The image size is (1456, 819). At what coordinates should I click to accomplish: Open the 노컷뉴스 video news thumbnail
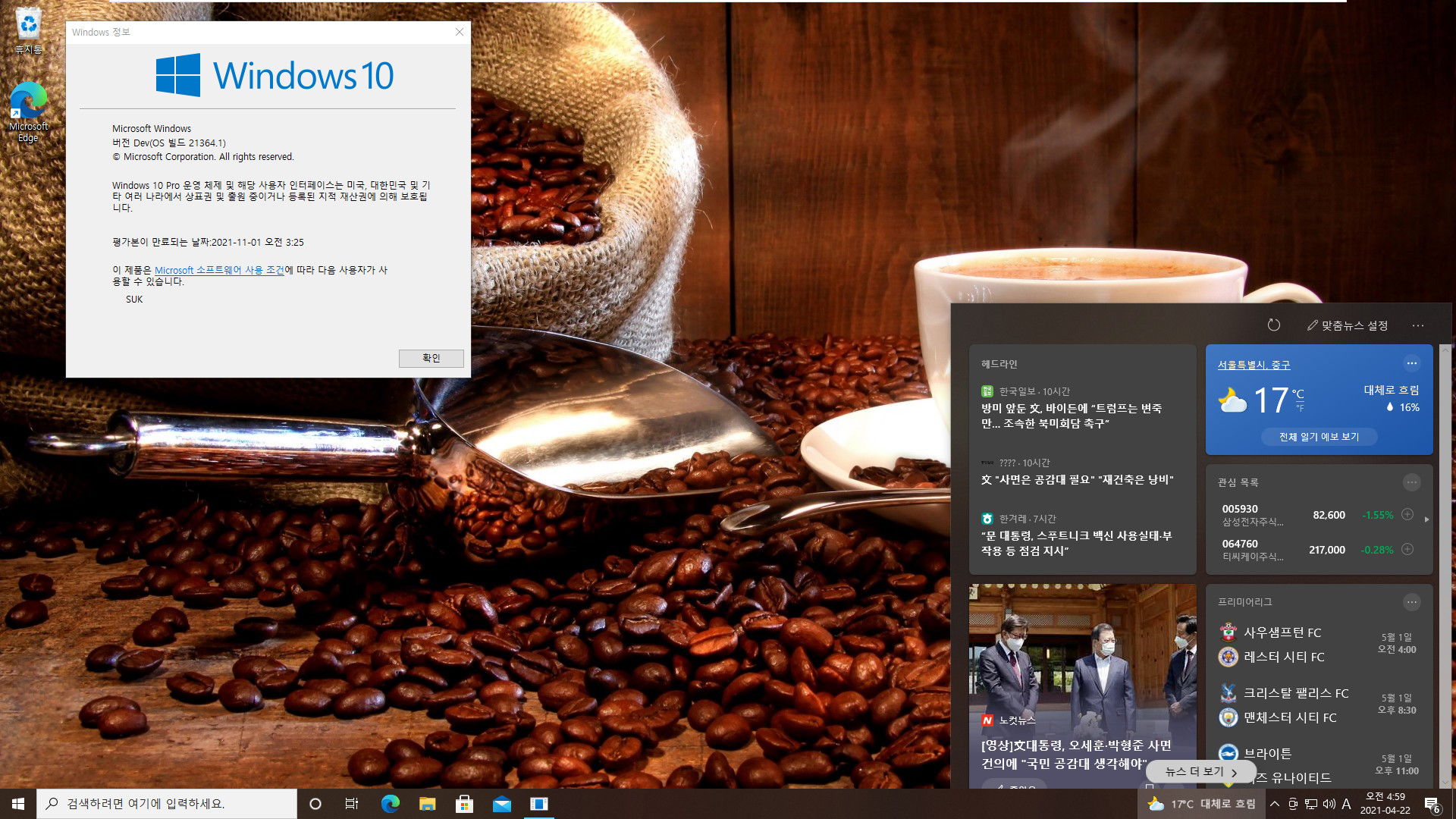1082,686
